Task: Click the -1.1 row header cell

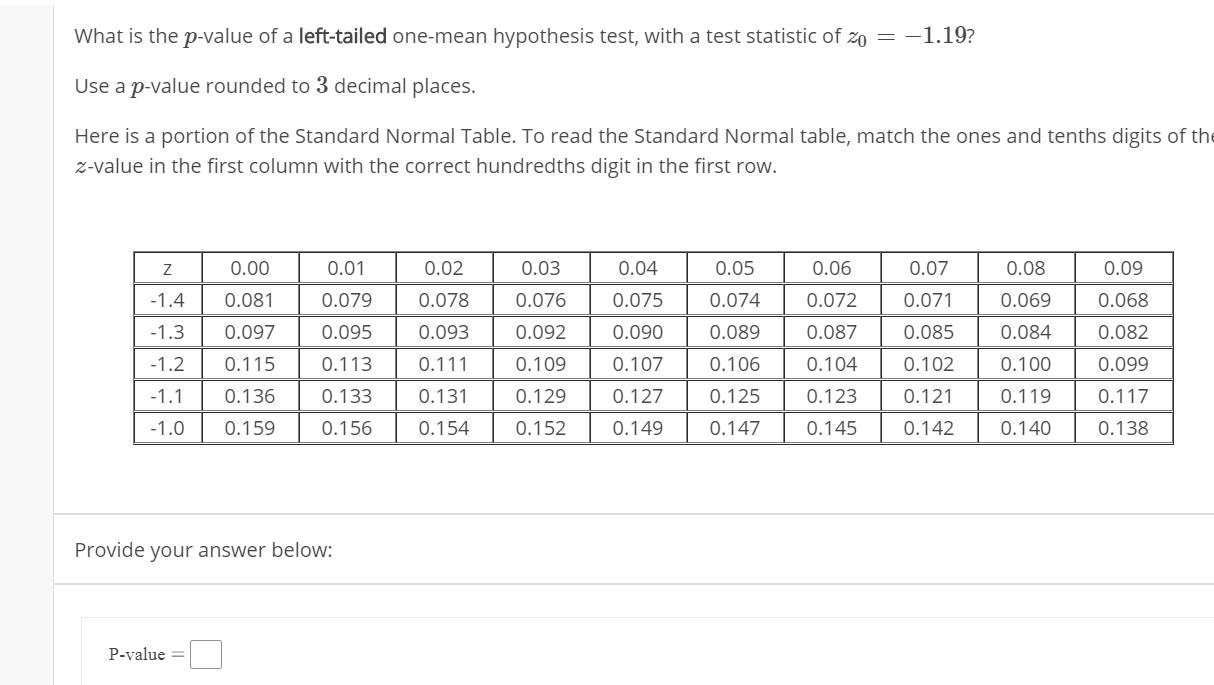Action: click(x=168, y=396)
